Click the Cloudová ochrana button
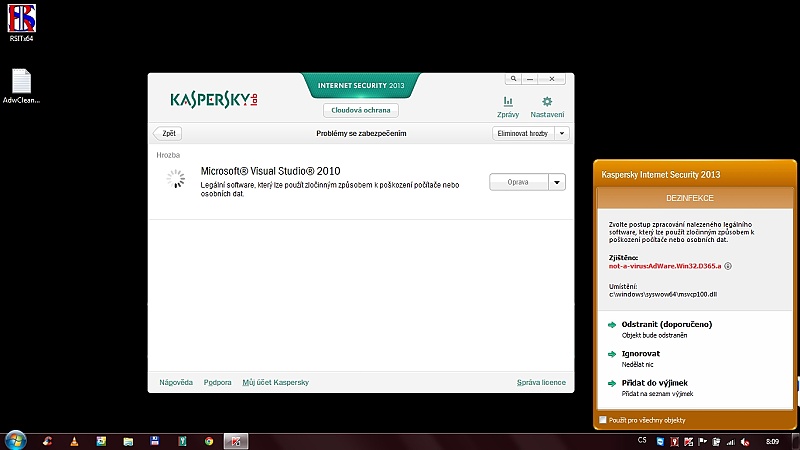800x450 pixels. 361,110
